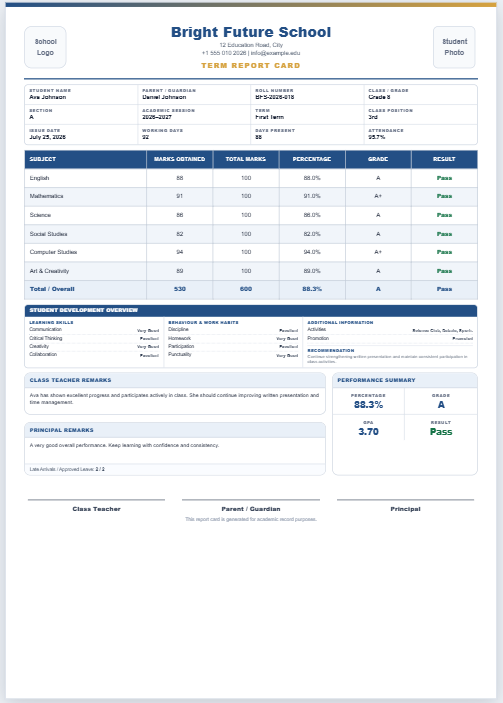Click the Late Arrivals / Approved Leave line
Screen dimensions: 503x703
tap(67, 469)
